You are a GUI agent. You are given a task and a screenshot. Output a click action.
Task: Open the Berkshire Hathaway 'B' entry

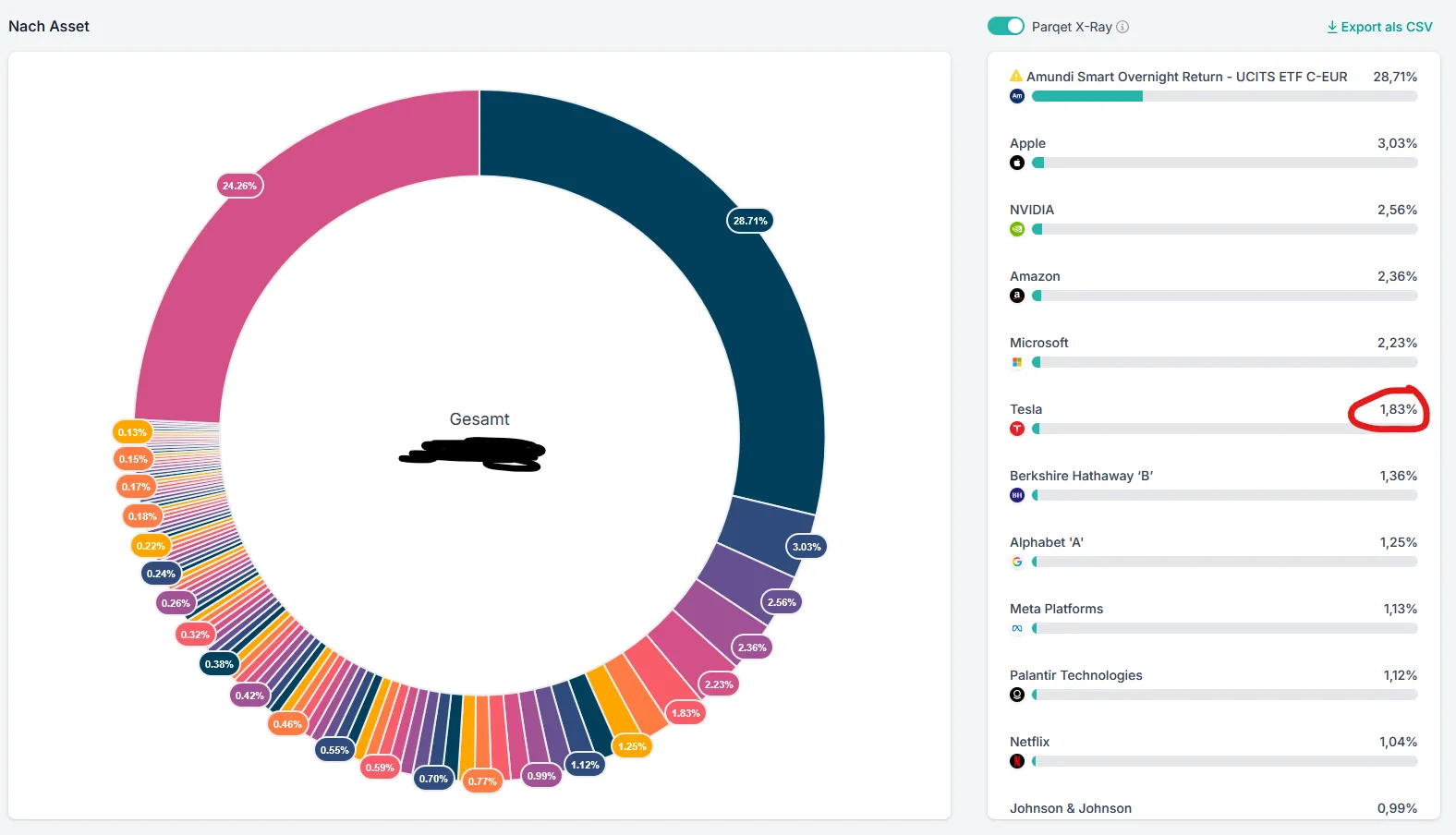[x=1213, y=485]
